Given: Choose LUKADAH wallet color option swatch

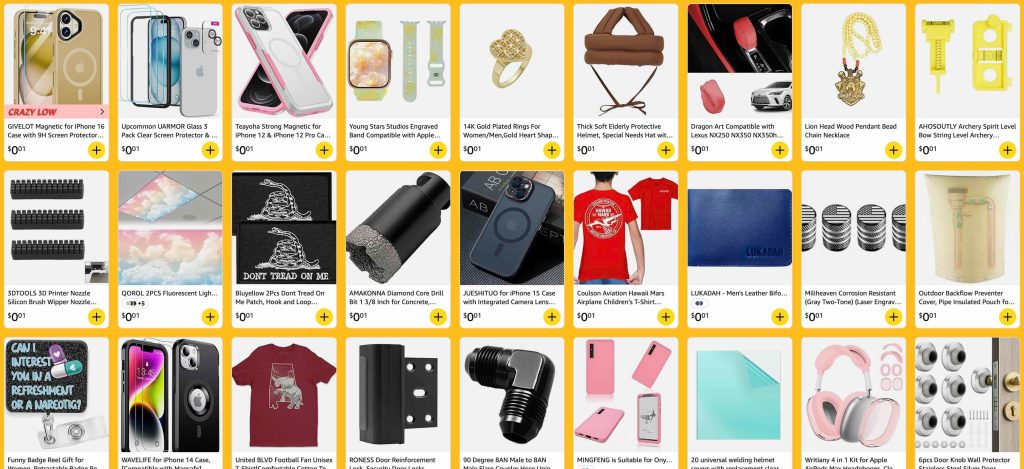Looking at the screenshot, I should (x=699, y=304).
